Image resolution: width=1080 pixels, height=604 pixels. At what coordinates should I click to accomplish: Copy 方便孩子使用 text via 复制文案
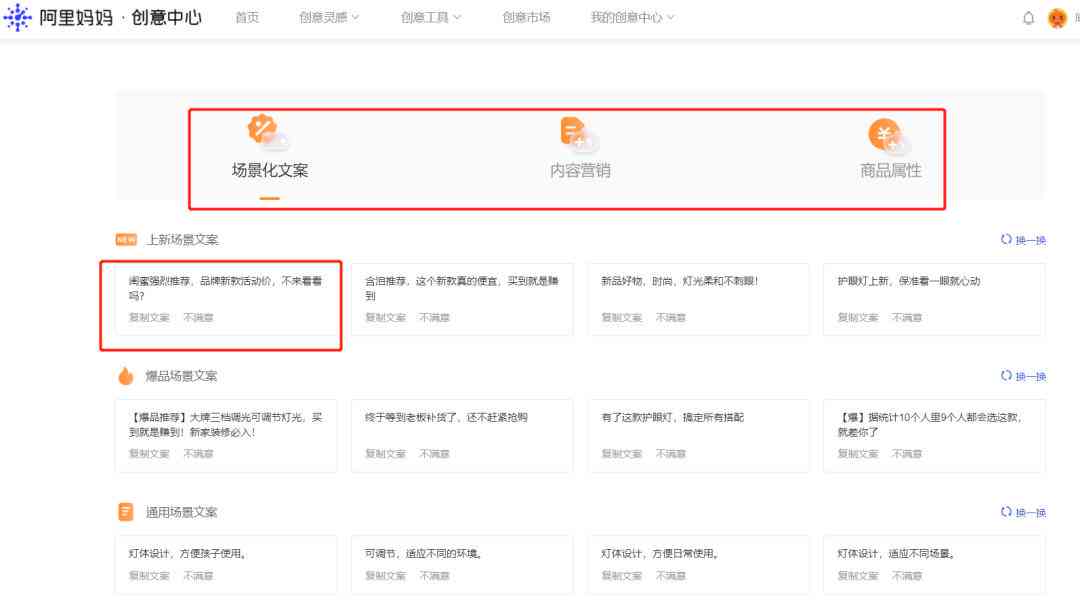point(149,576)
